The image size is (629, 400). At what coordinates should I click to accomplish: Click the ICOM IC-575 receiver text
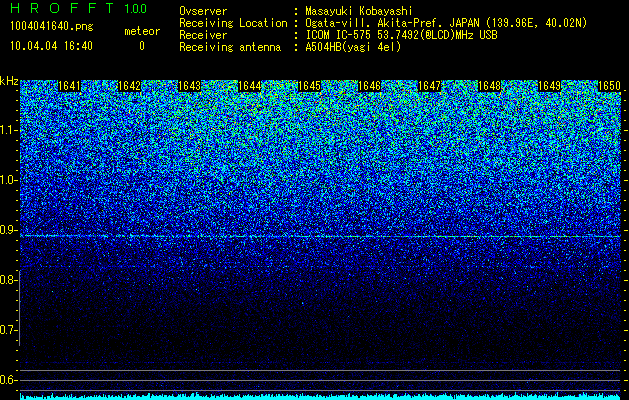point(401,35)
